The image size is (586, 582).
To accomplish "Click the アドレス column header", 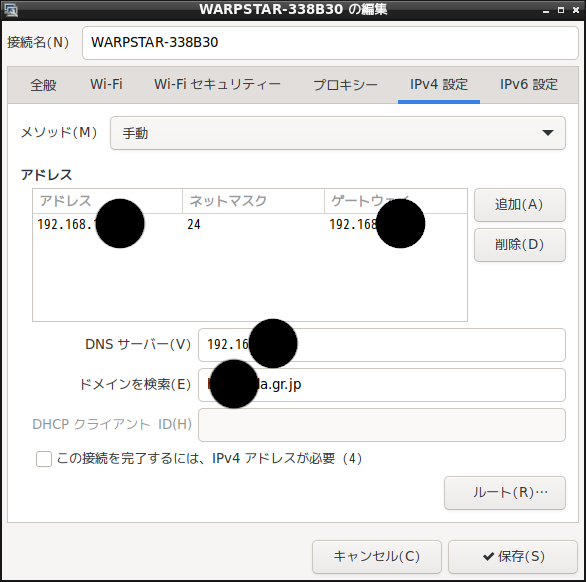I will tap(108, 201).
